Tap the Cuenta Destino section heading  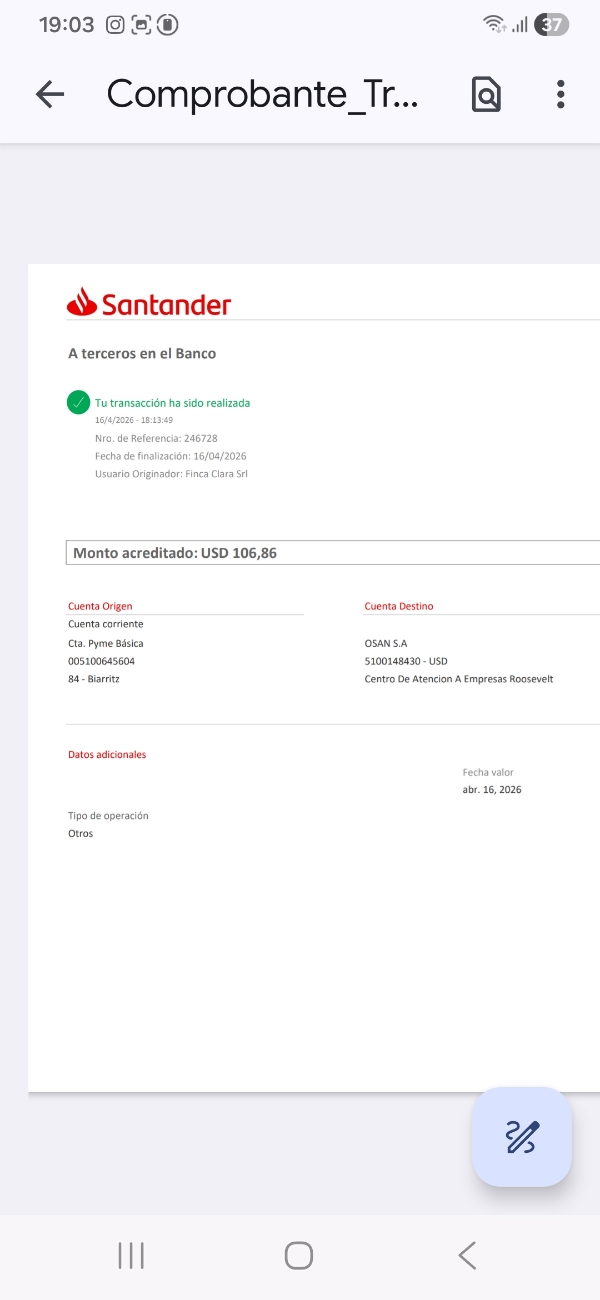point(399,606)
